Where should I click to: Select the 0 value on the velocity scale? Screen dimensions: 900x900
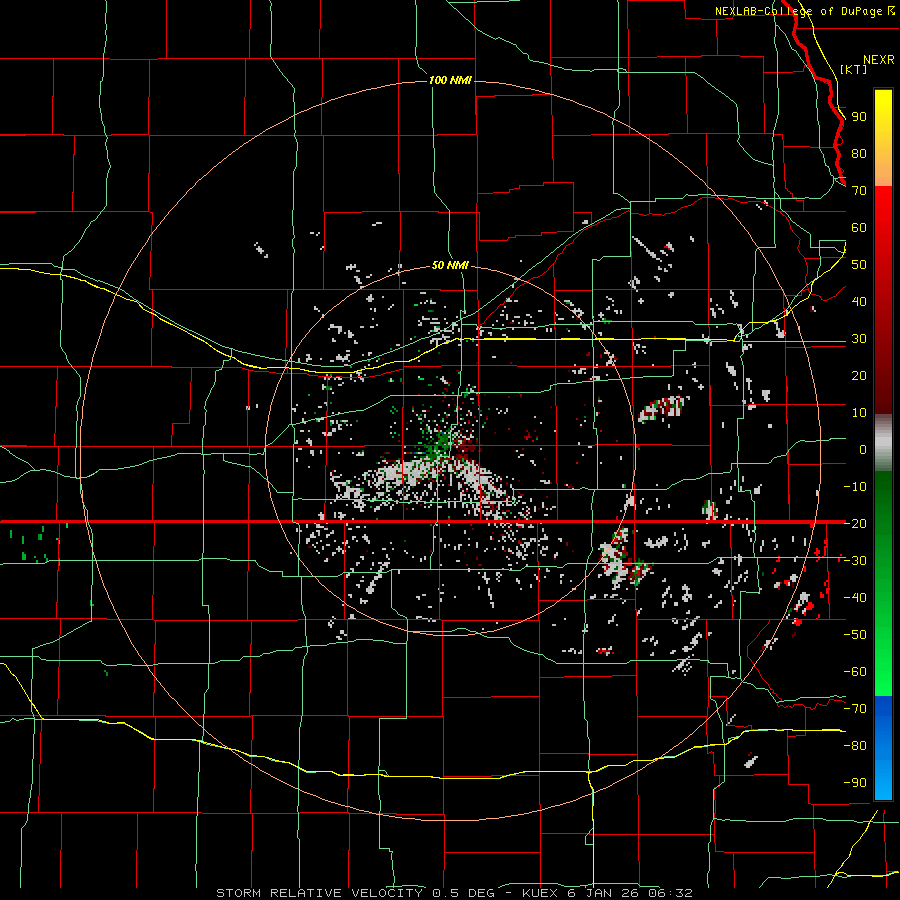[x=863, y=450]
